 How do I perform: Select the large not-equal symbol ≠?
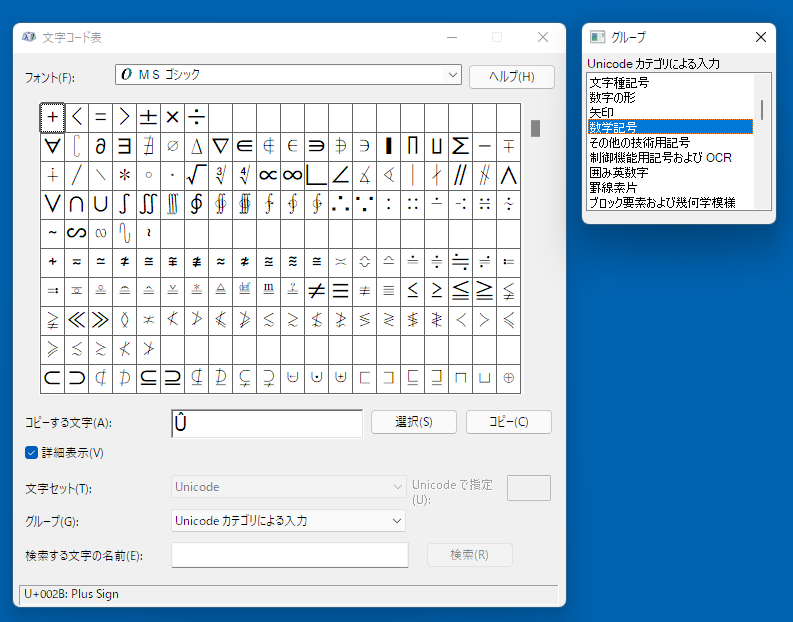(317, 291)
